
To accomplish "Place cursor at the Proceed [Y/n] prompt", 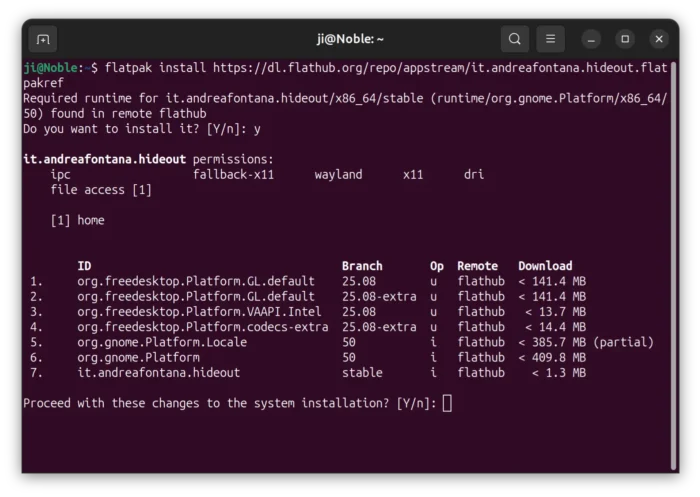I will coord(447,403).
